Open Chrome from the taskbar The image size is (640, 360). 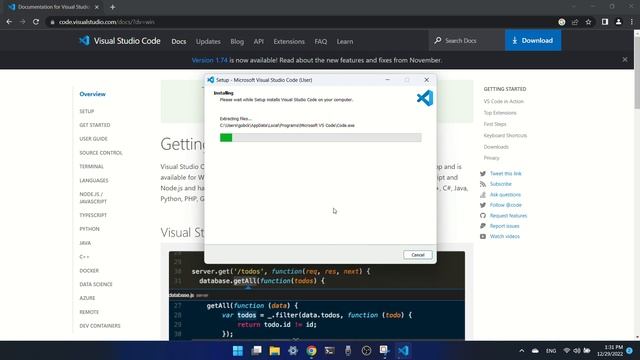(311, 351)
